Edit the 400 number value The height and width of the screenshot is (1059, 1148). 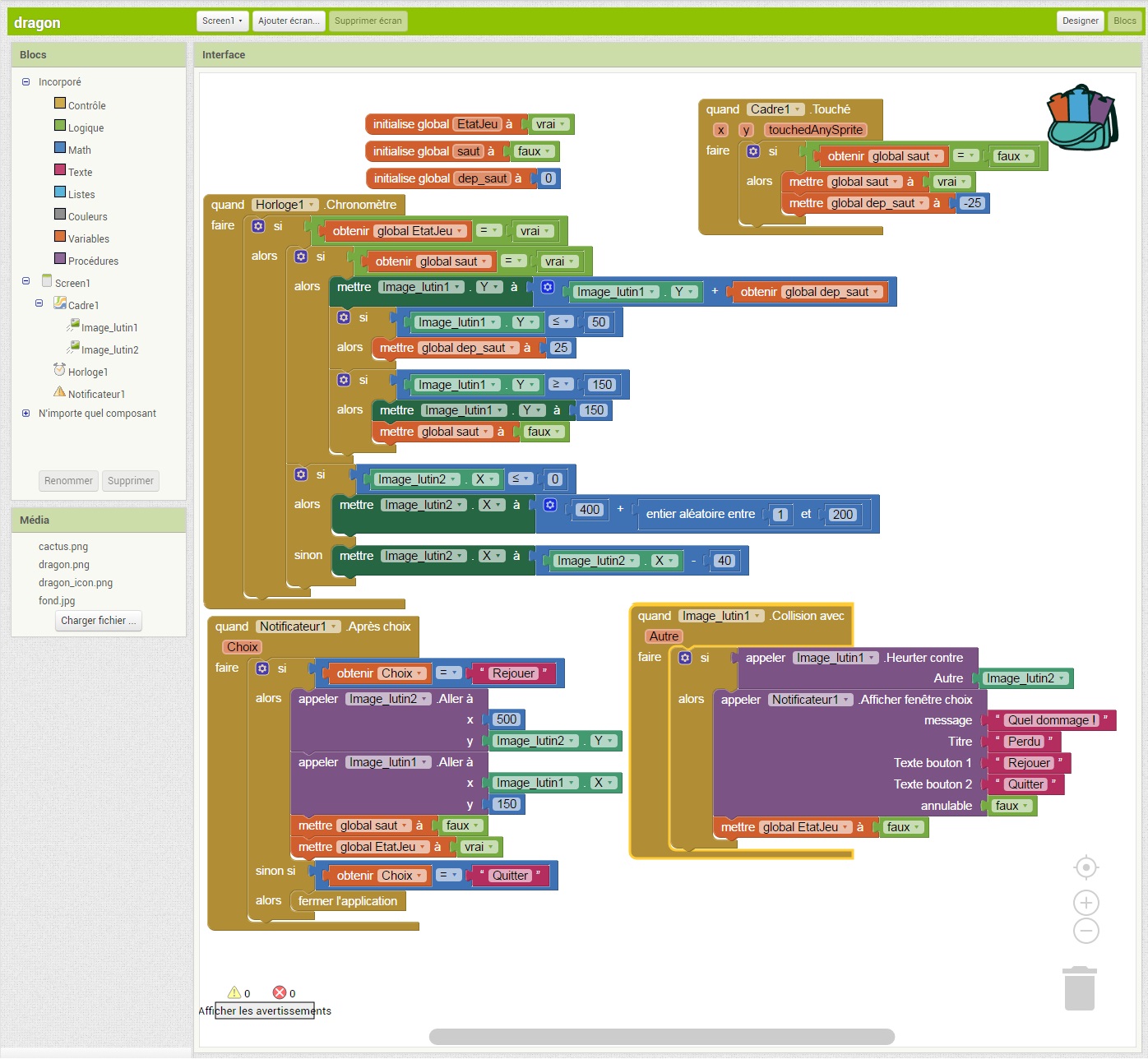pos(590,510)
